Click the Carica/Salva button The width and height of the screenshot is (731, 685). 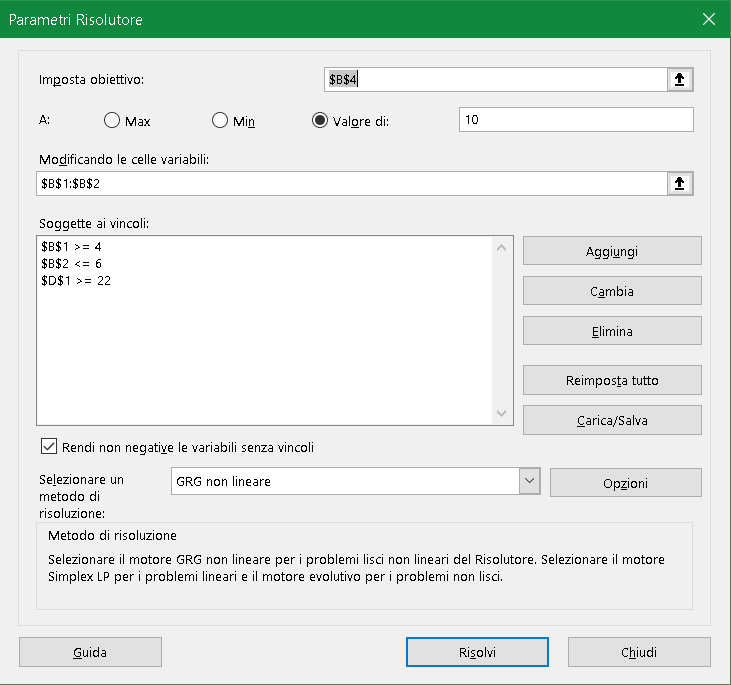click(612, 420)
